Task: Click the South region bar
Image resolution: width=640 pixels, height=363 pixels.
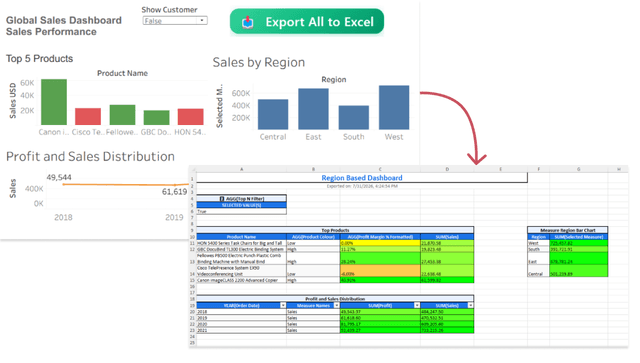Action: [354, 118]
